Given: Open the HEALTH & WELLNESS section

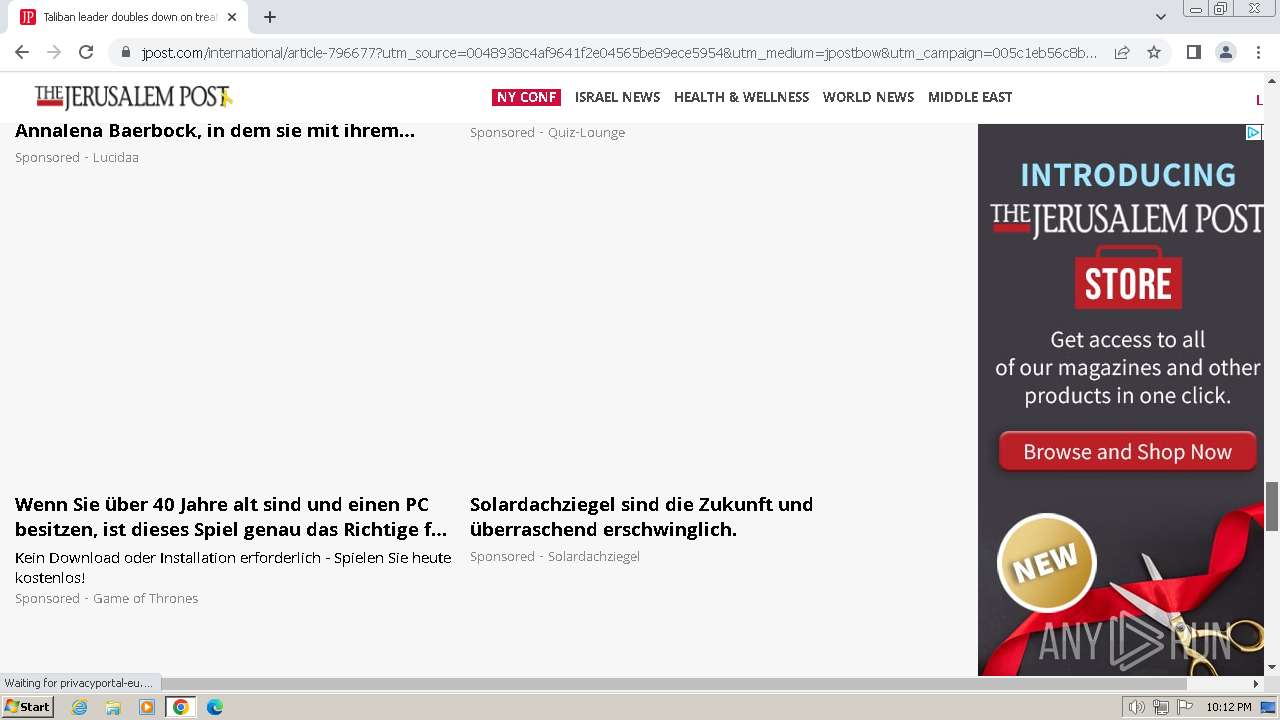Looking at the screenshot, I should click(x=741, y=97).
